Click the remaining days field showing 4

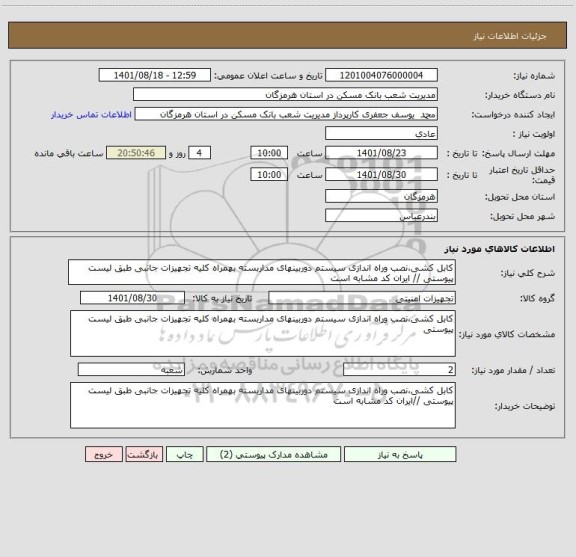pos(199,153)
